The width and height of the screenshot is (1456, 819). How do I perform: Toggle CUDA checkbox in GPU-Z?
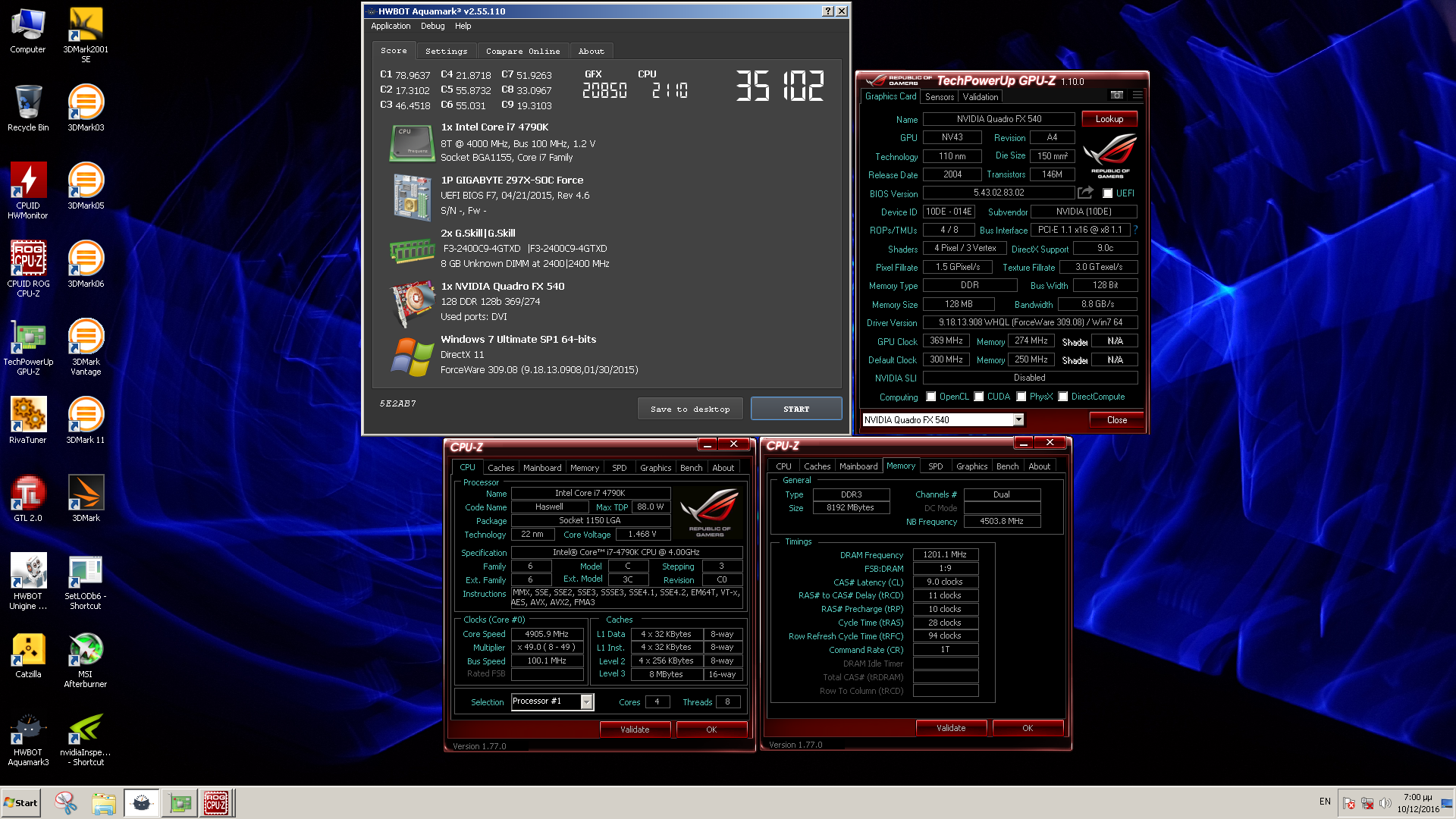click(978, 397)
